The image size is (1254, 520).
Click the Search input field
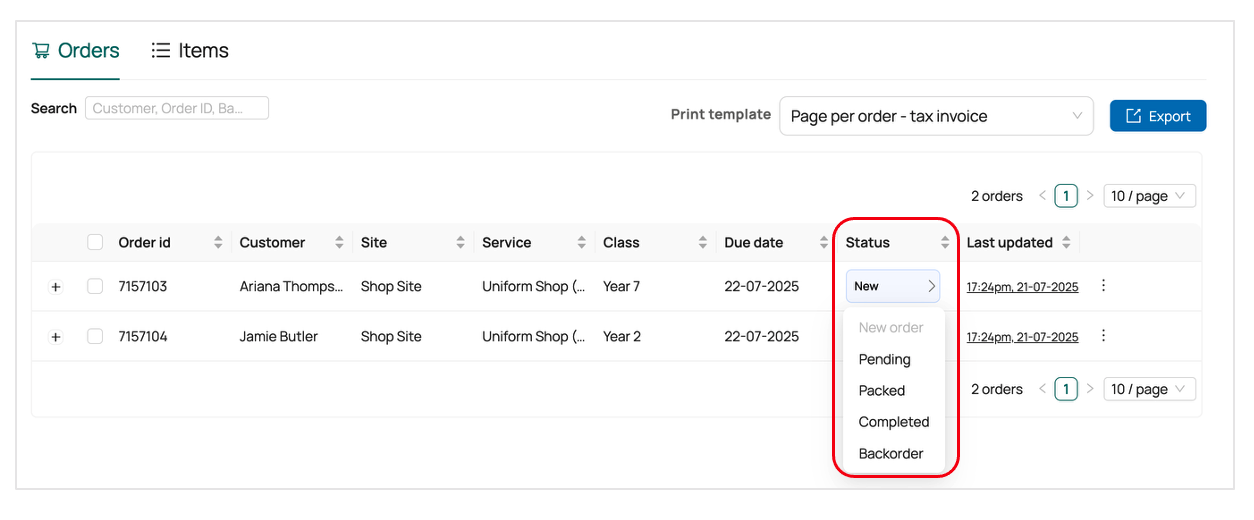(177, 108)
